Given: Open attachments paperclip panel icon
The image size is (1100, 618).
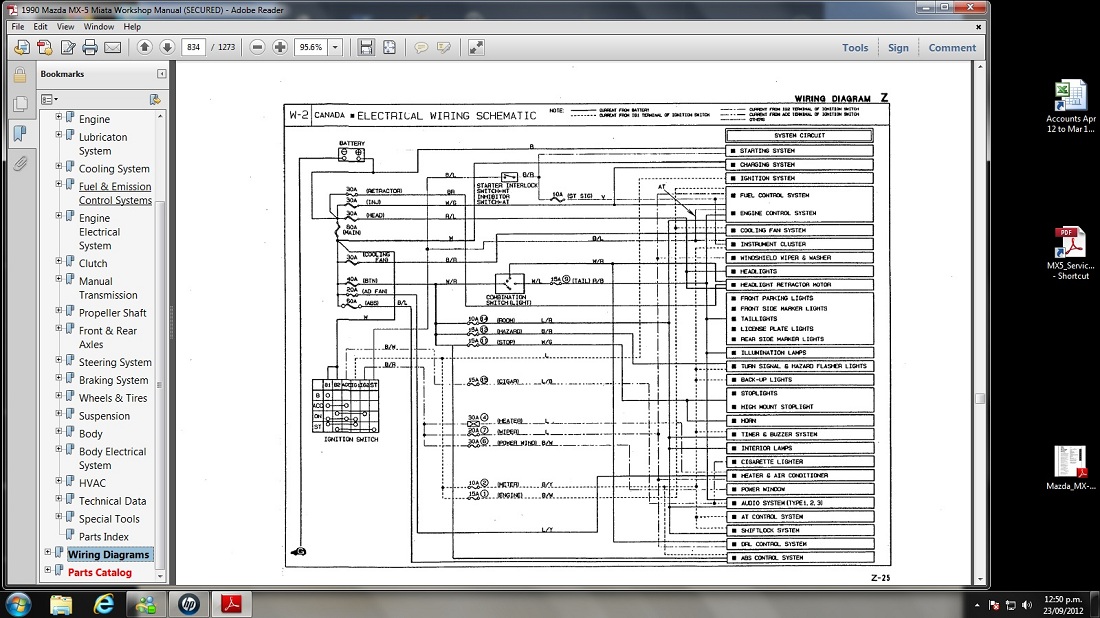Looking at the screenshot, I should click(x=20, y=163).
